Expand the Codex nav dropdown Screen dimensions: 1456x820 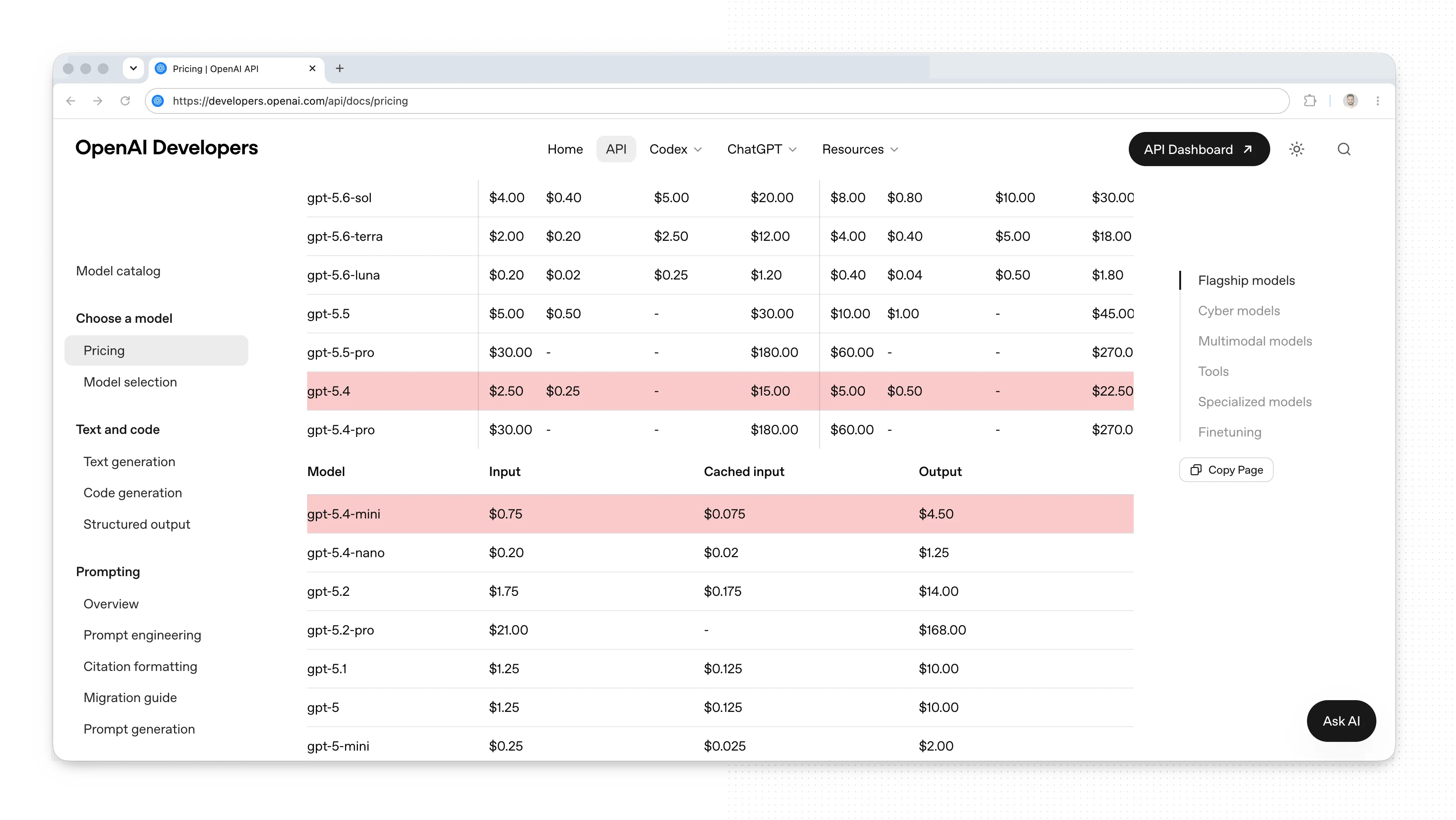tap(675, 149)
